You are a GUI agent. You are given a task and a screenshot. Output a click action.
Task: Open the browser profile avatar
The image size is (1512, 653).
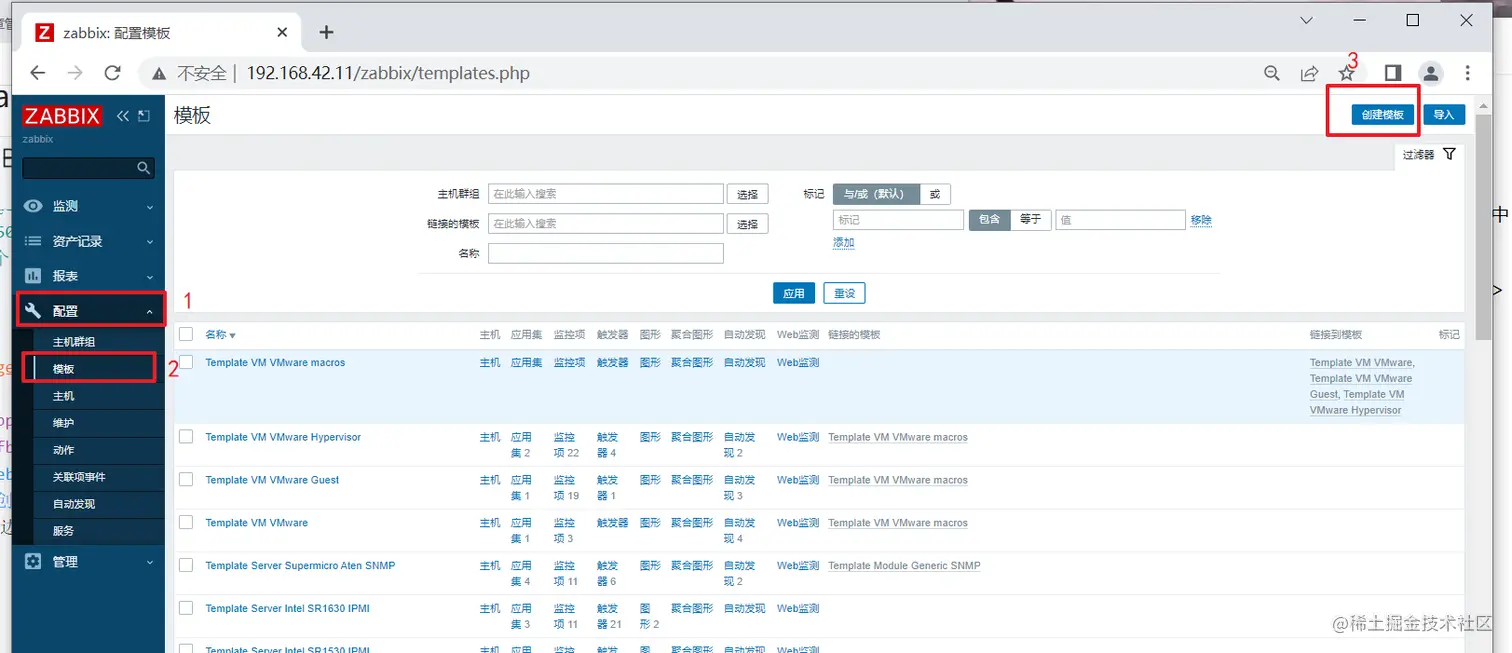pos(1431,73)
